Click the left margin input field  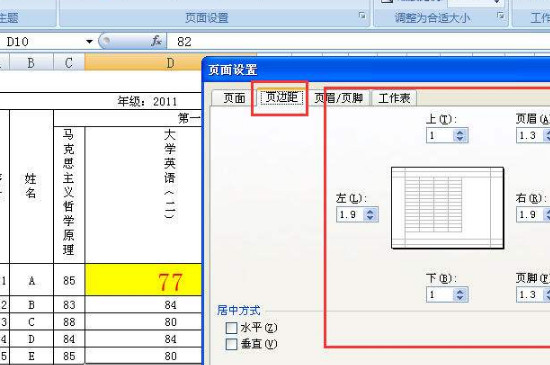click(x=350, y=215)
